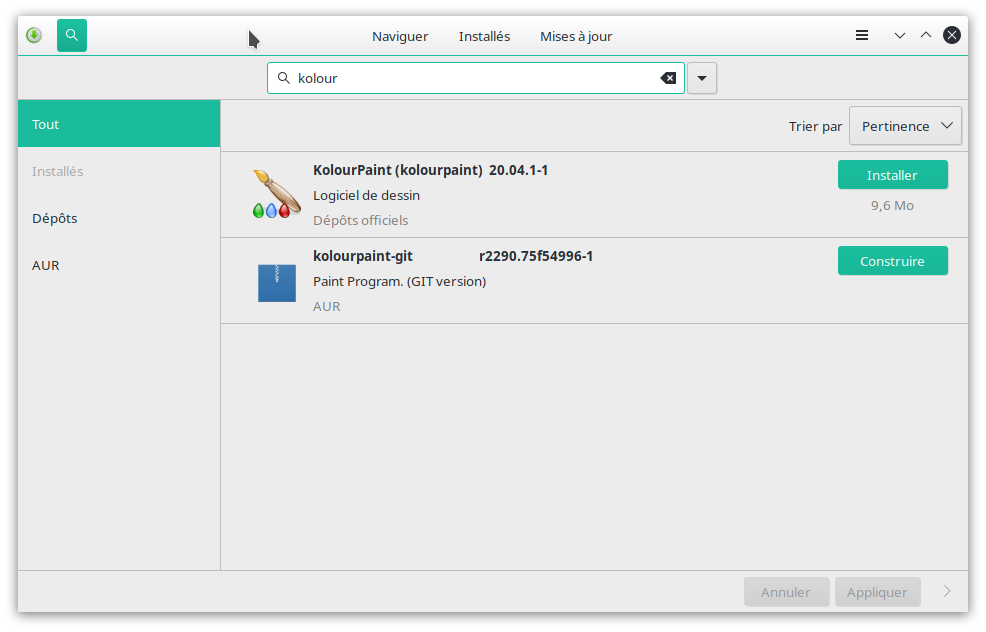Screen dimensions: 986x632
Task: Open the Installés tab
Action: click(484, 36)
